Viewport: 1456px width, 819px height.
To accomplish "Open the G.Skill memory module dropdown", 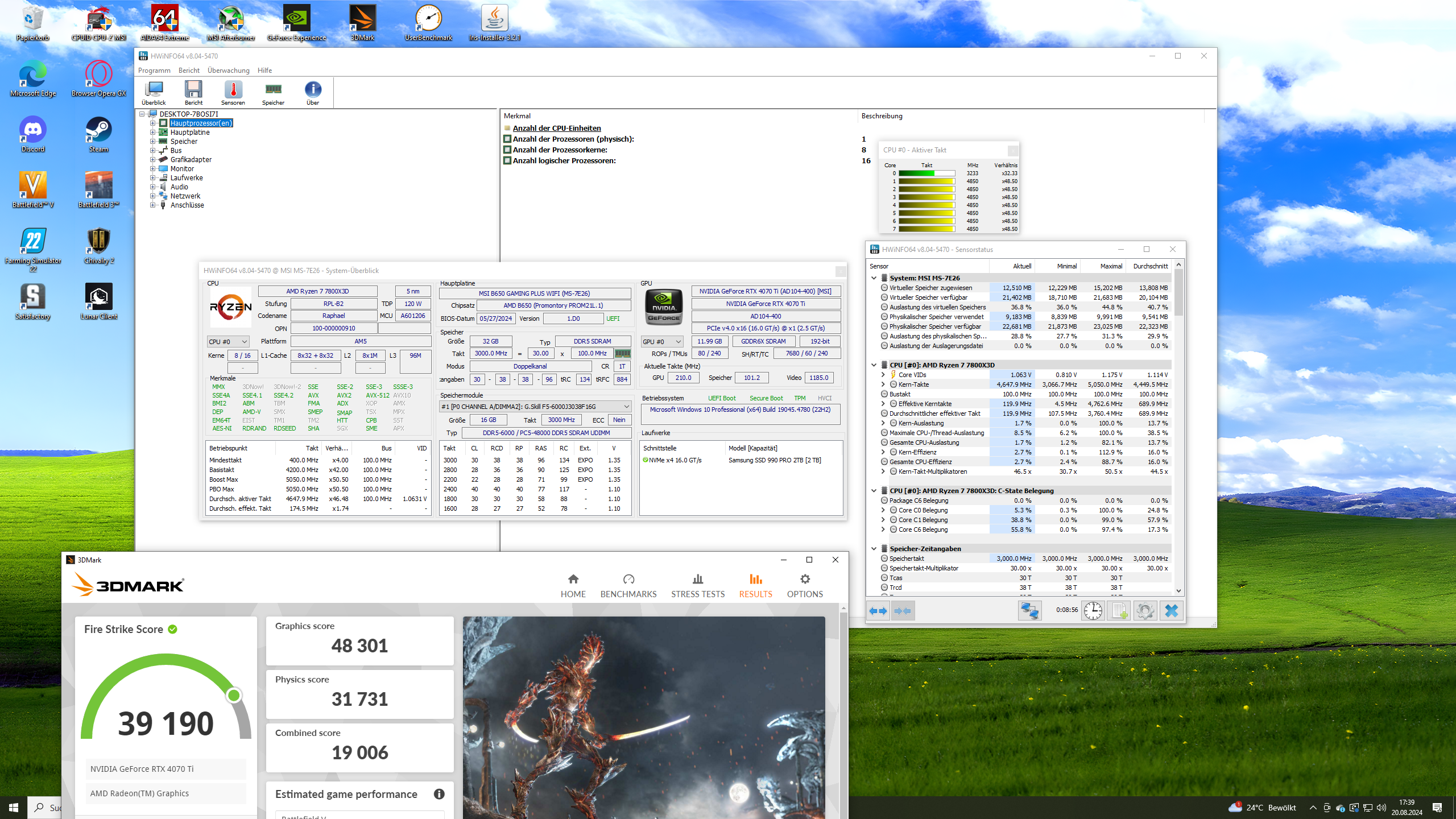I will coord(535,407).
